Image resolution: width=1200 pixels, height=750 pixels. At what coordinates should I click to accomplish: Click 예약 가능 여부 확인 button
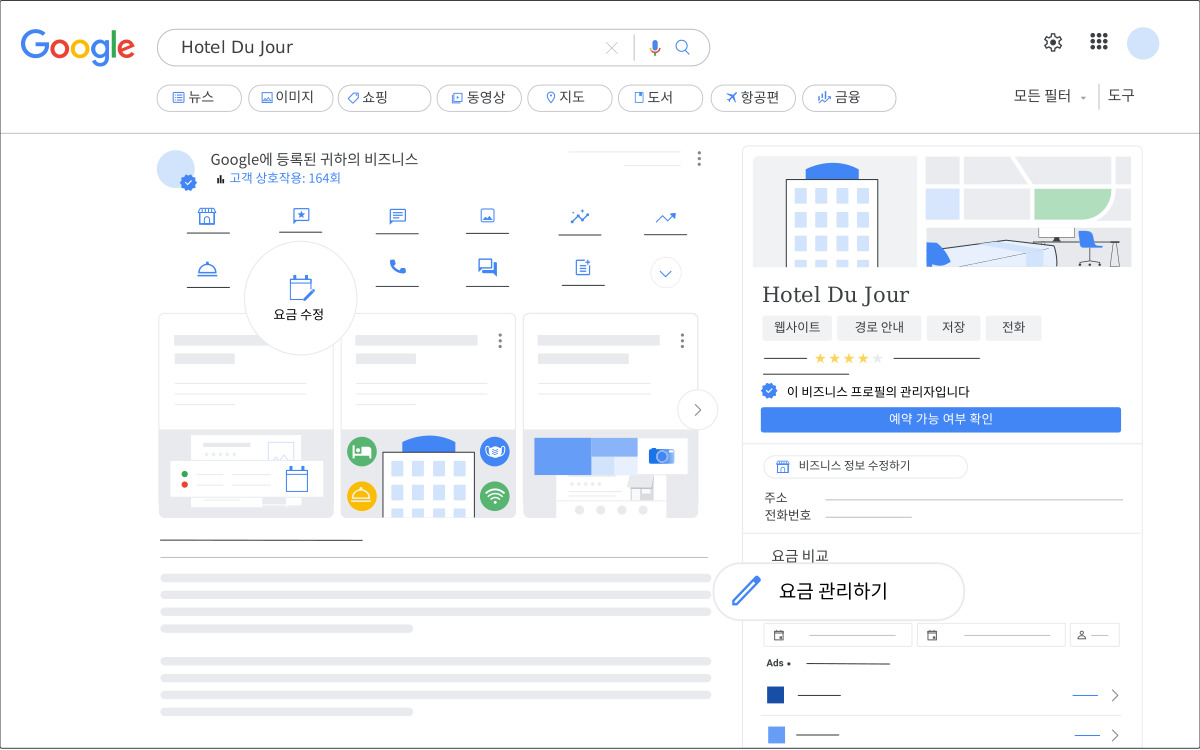pyautogui.click(x=941, y=419)
